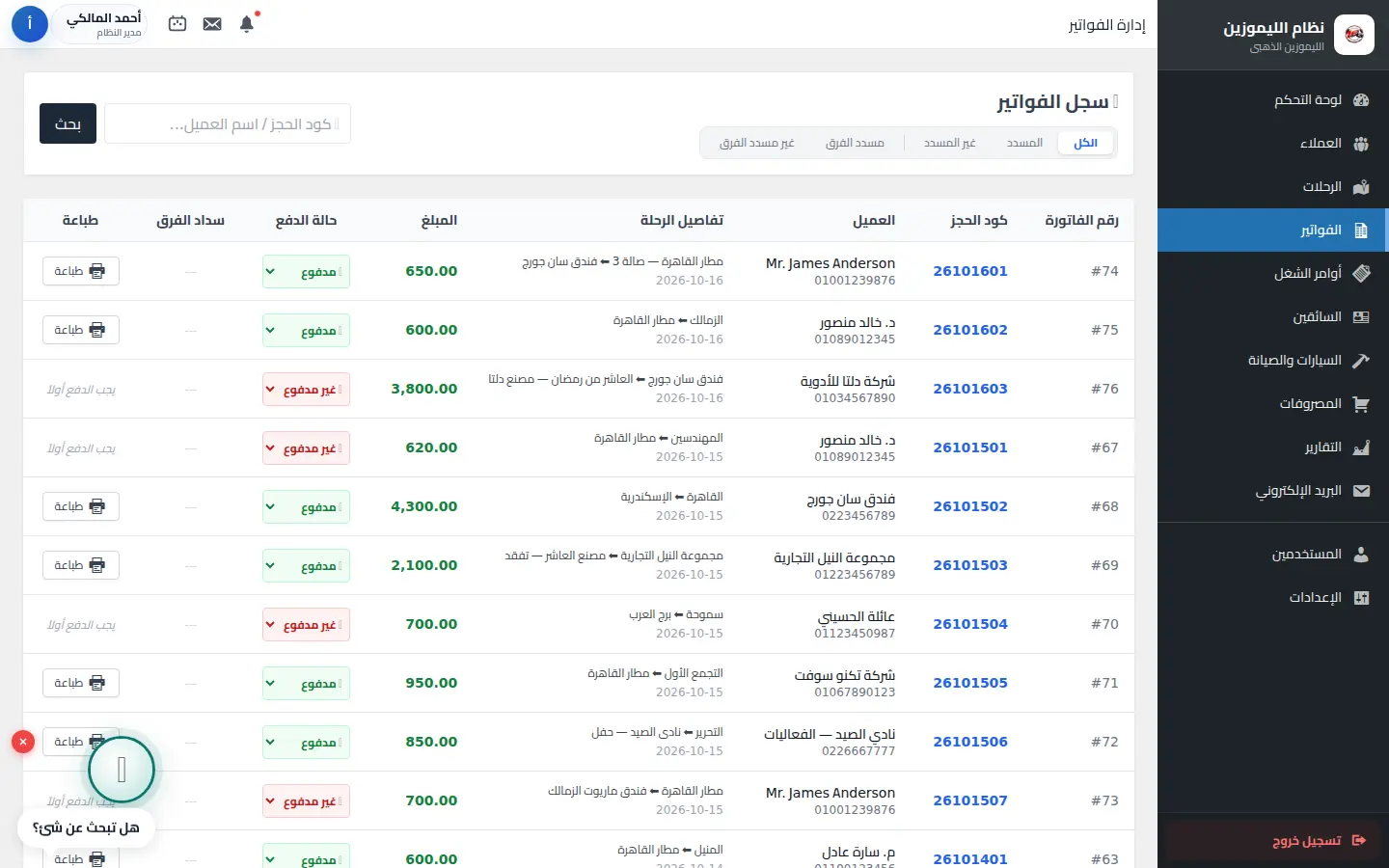This screenshot has height=868, width=1389.
Task: Click the amount 3,800.00 of invoice #76
Action: click(424, 389)
